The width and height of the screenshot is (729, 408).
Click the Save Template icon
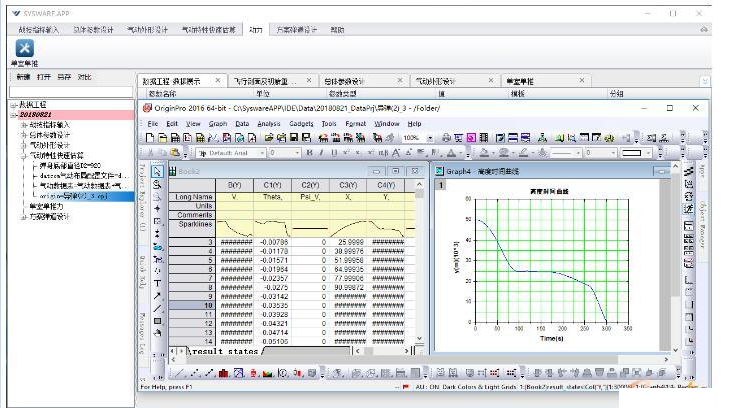[306, 138]
